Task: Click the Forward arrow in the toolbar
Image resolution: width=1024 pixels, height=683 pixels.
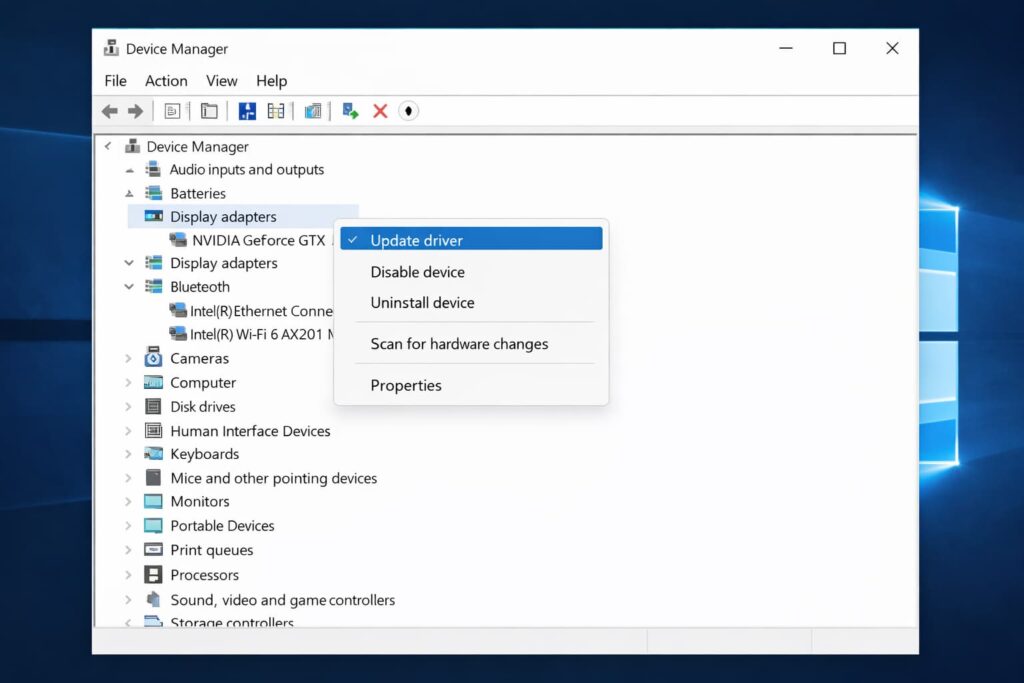Action: (135, 111)
